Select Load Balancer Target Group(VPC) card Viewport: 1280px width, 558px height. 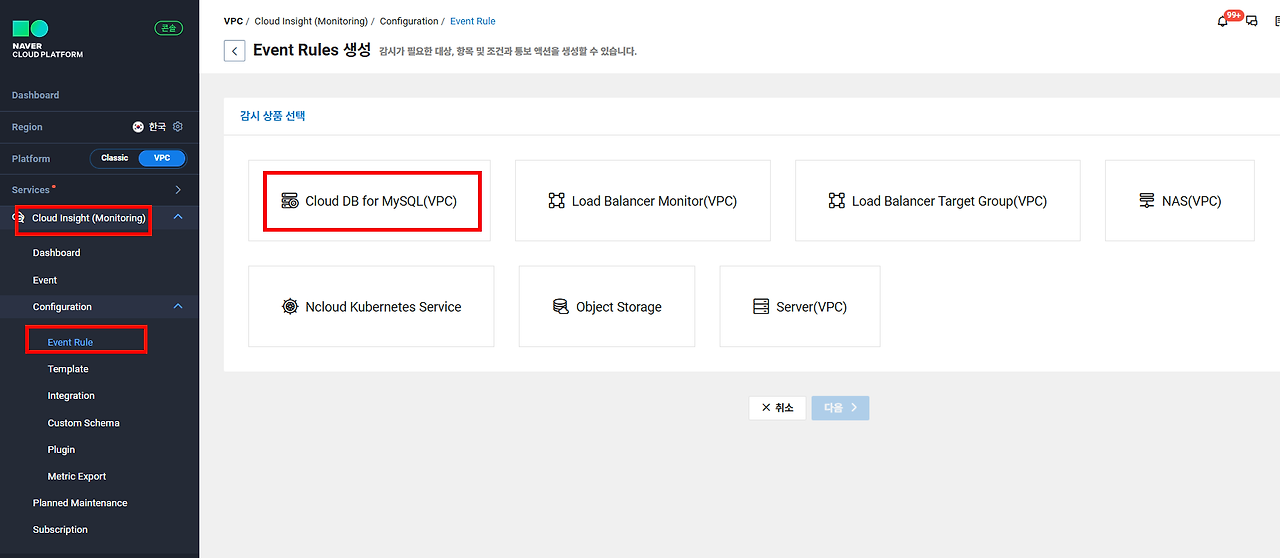click(x=938, y=201)
